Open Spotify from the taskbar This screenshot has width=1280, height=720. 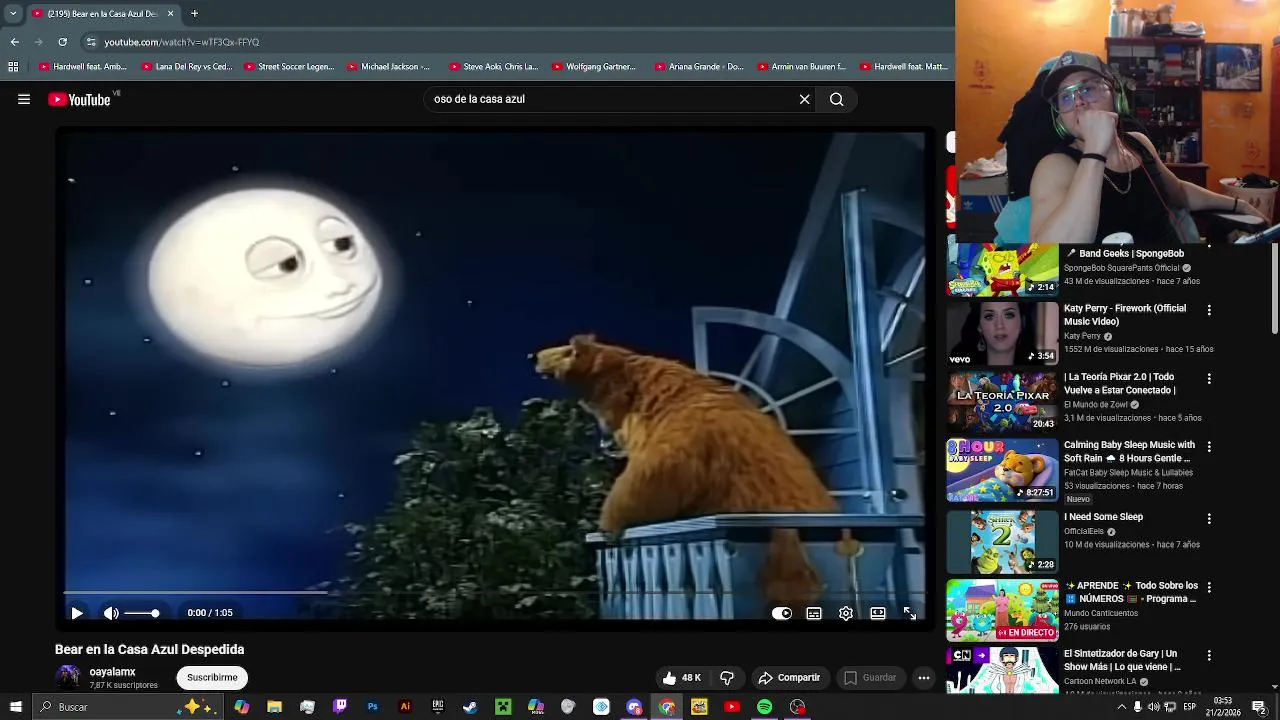pos(764,707)
